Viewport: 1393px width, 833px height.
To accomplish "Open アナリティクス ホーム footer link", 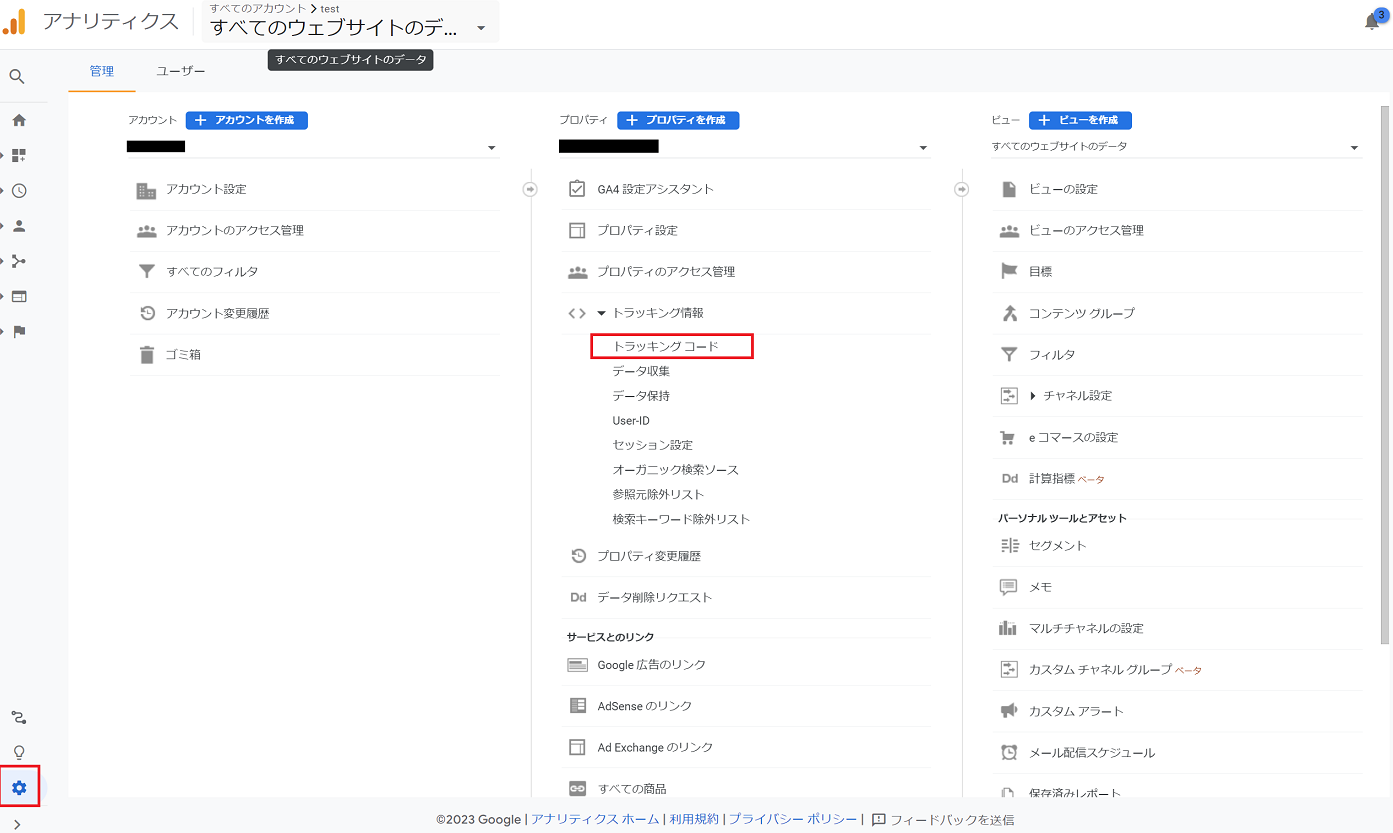I will (595, 819).
